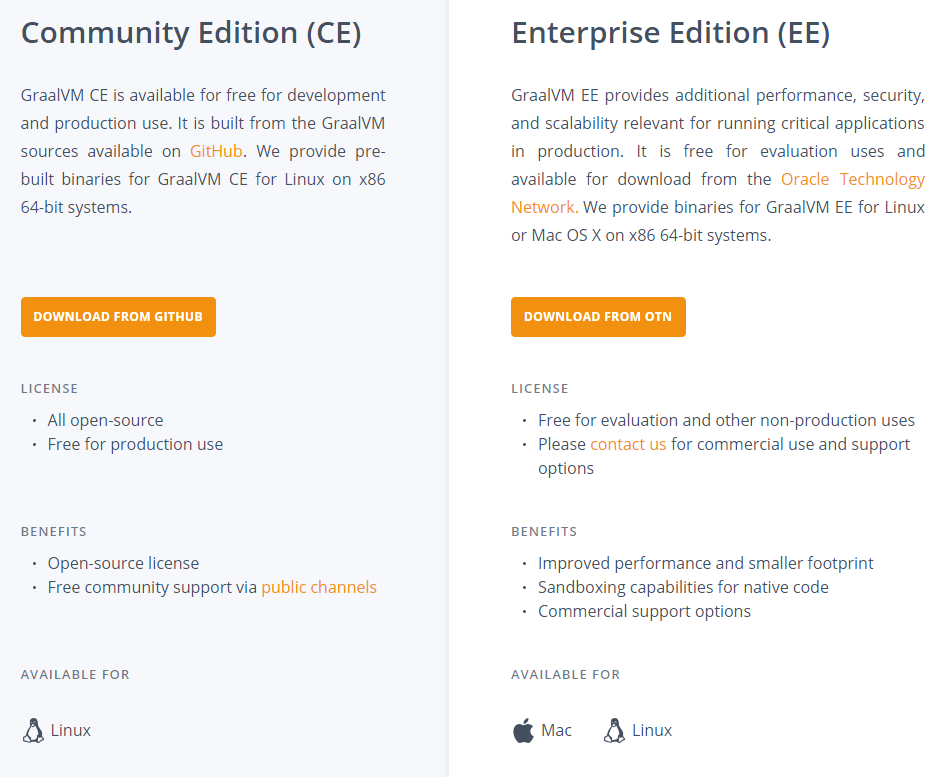The width and height of the screenshot is (952, 777).
Task: Select the Enterprise Edition (EE) heading
Action: pos(670,33)
